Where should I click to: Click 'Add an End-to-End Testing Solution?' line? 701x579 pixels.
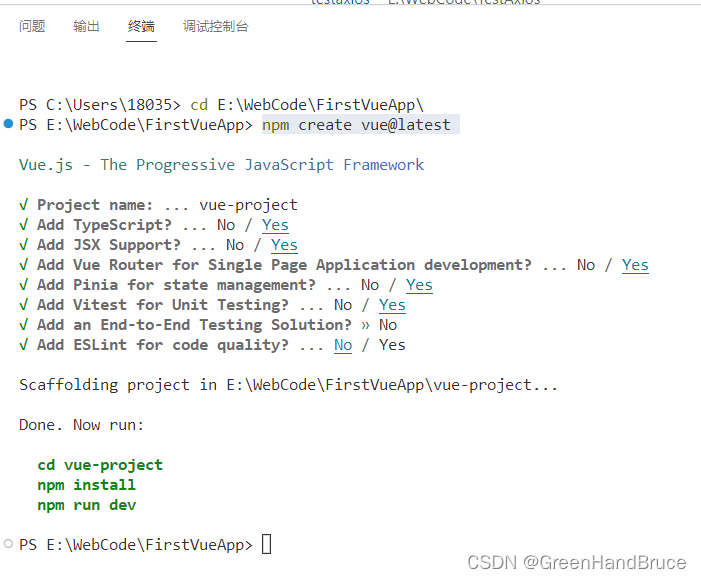click(208, 325)
